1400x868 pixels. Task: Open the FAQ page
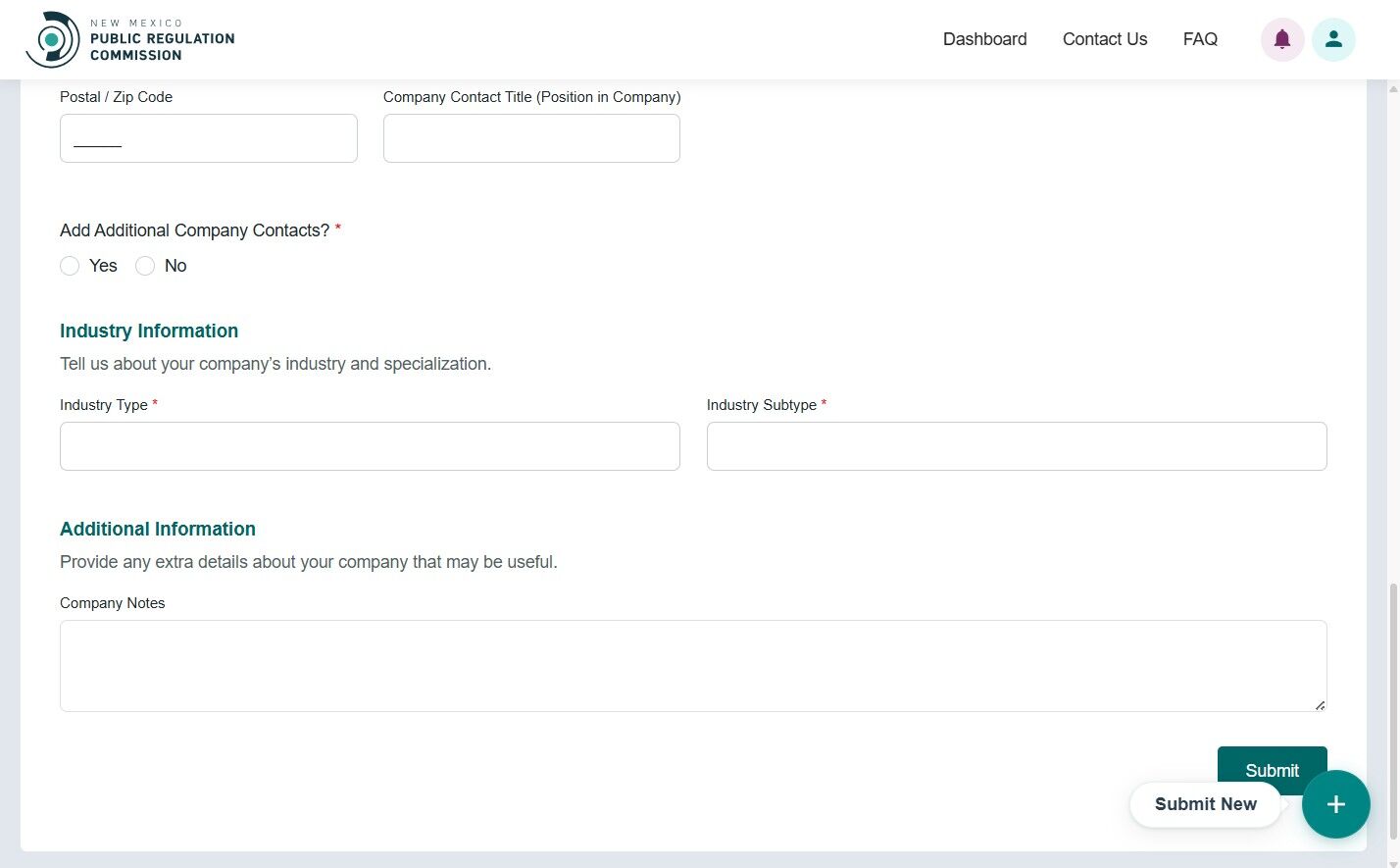[x=1200, y=39]
